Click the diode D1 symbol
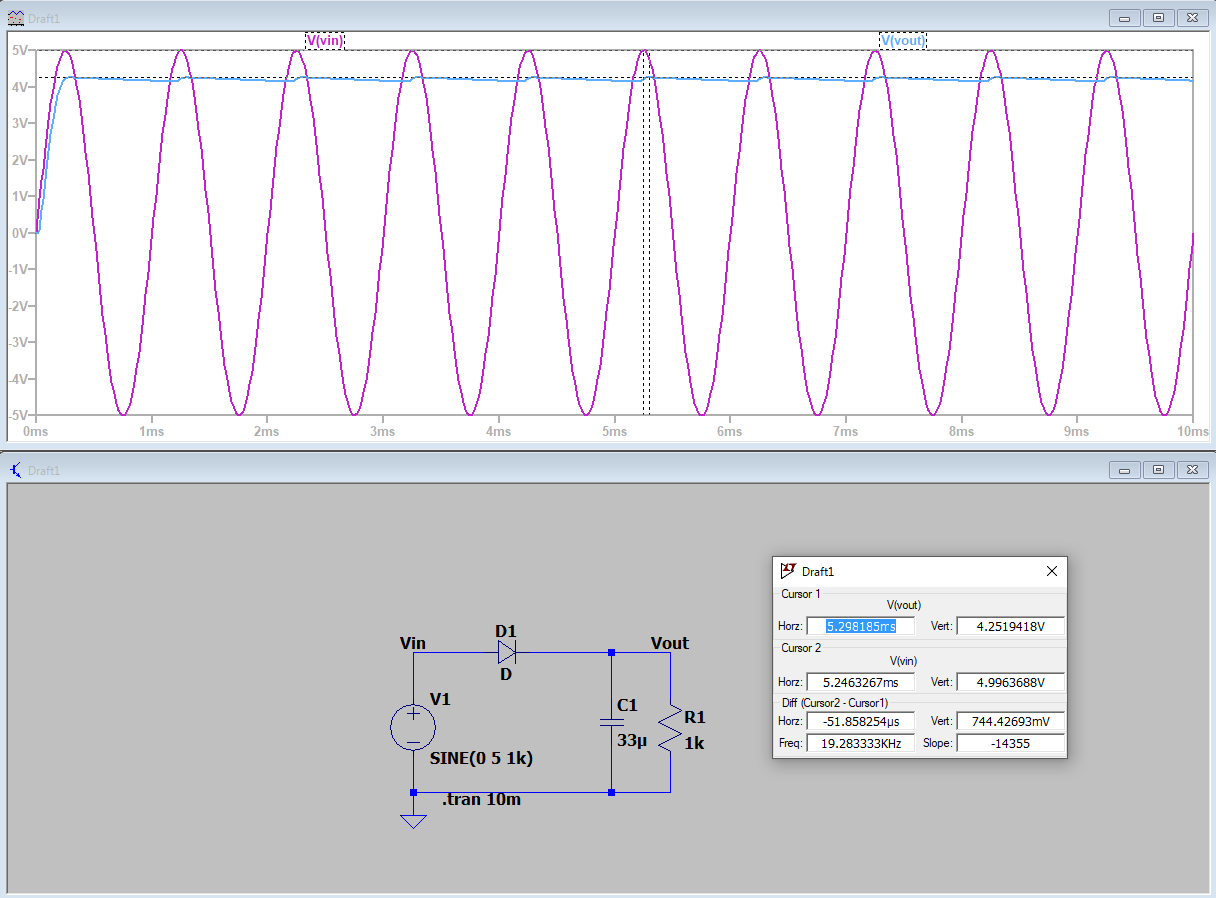 pos(506,653)
